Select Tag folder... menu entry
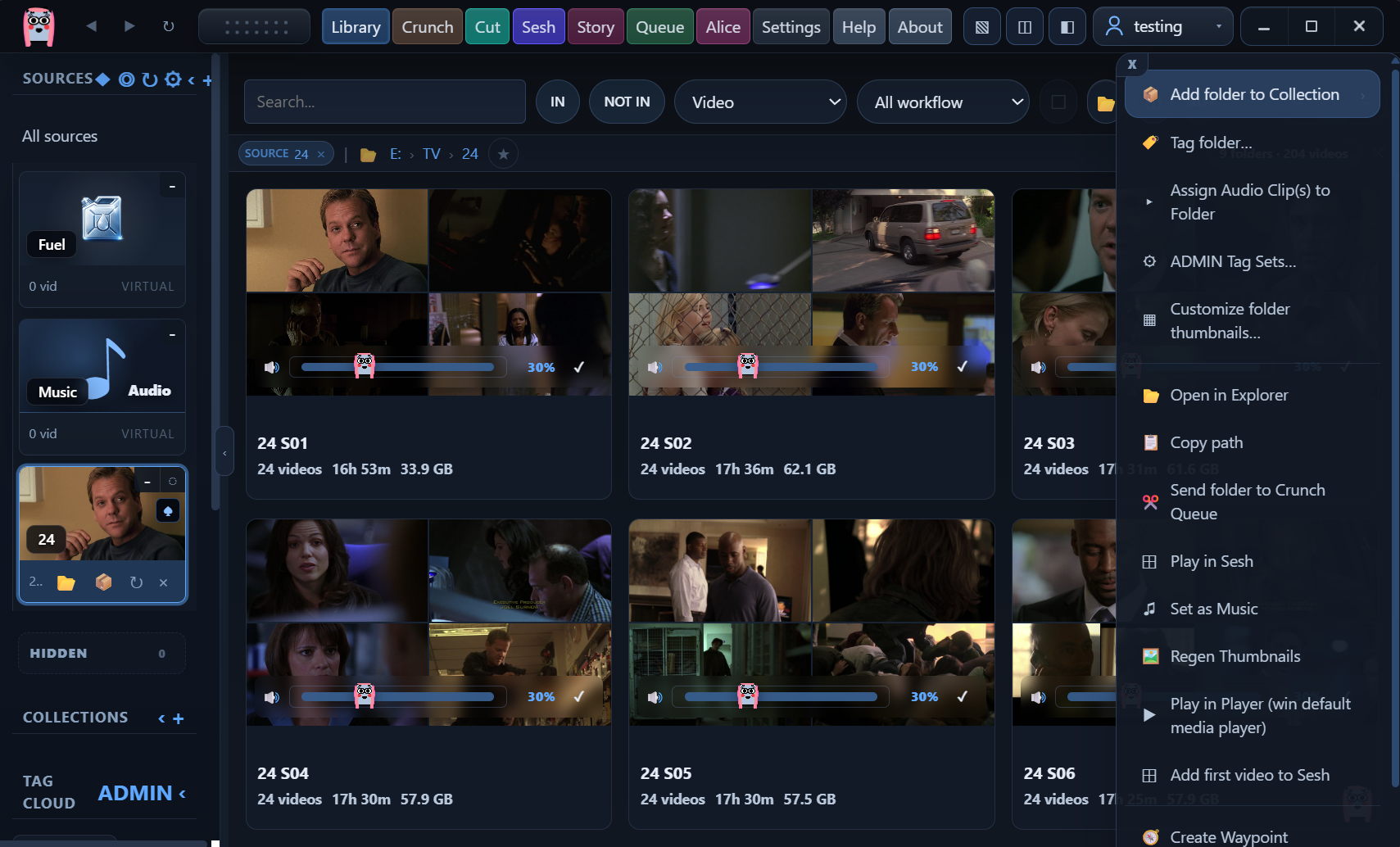The height and width of the screenshot is (847, 1400). point(1253,143)
